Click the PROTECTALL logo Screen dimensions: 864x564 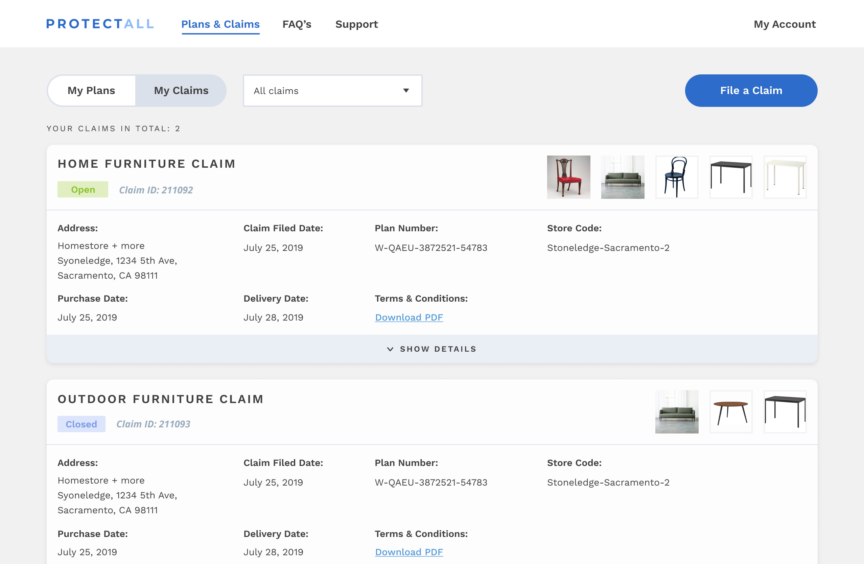pos(100,24)
